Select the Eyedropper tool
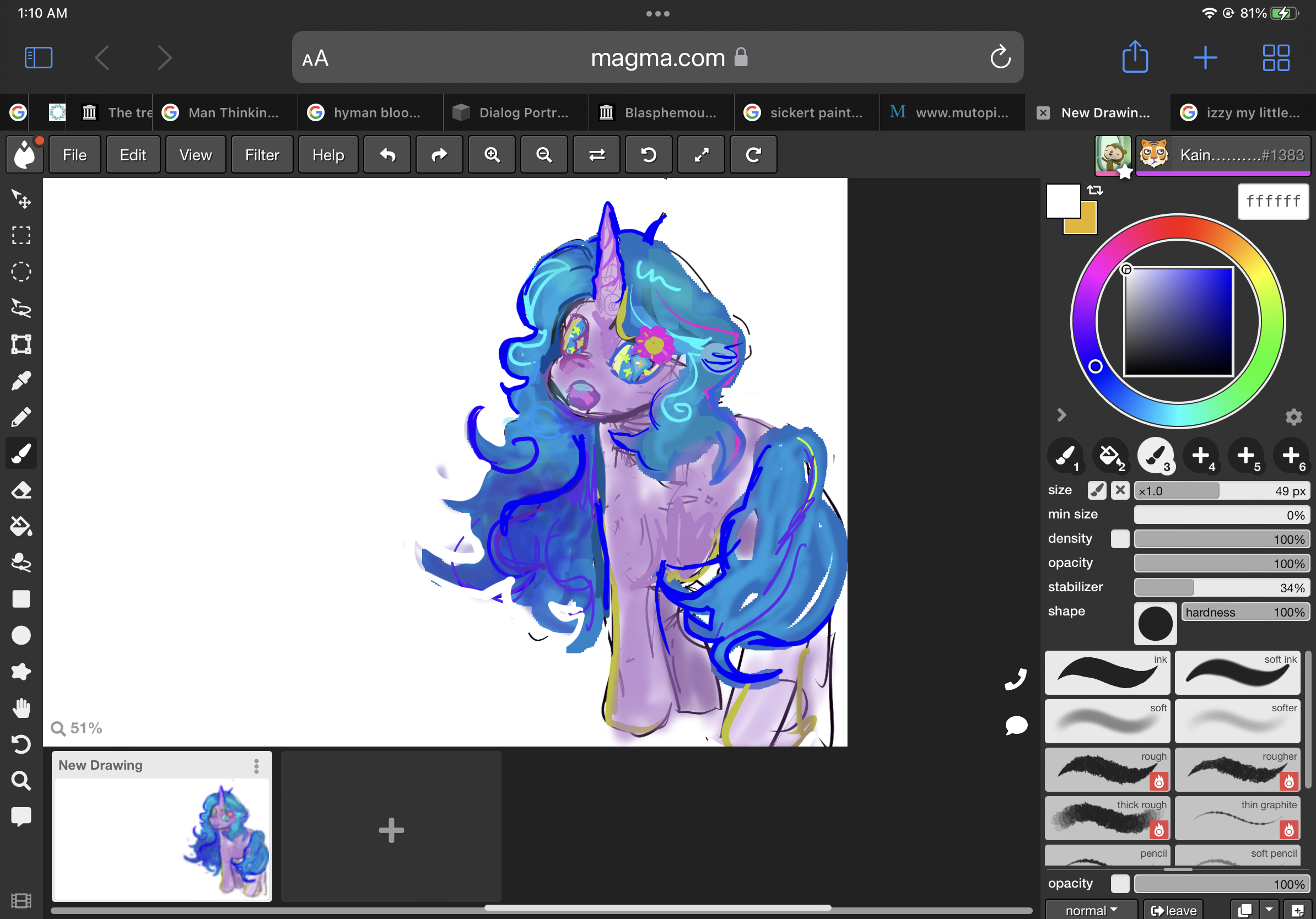This screenshot has height=919, width=1316. pos(21,381)
